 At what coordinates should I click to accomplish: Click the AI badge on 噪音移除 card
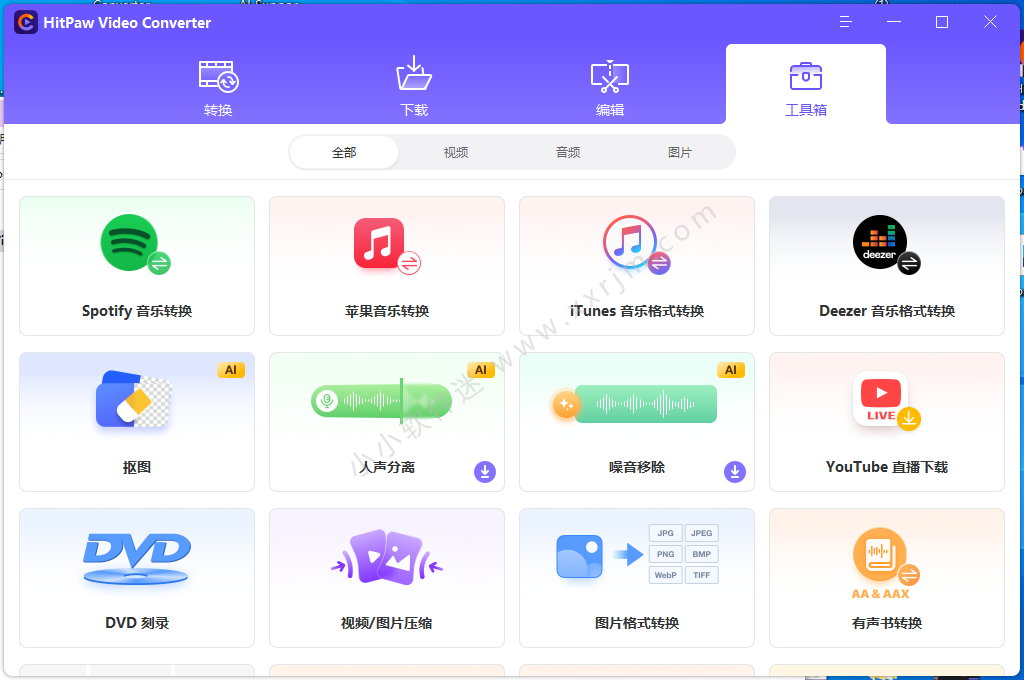[731, 370]
